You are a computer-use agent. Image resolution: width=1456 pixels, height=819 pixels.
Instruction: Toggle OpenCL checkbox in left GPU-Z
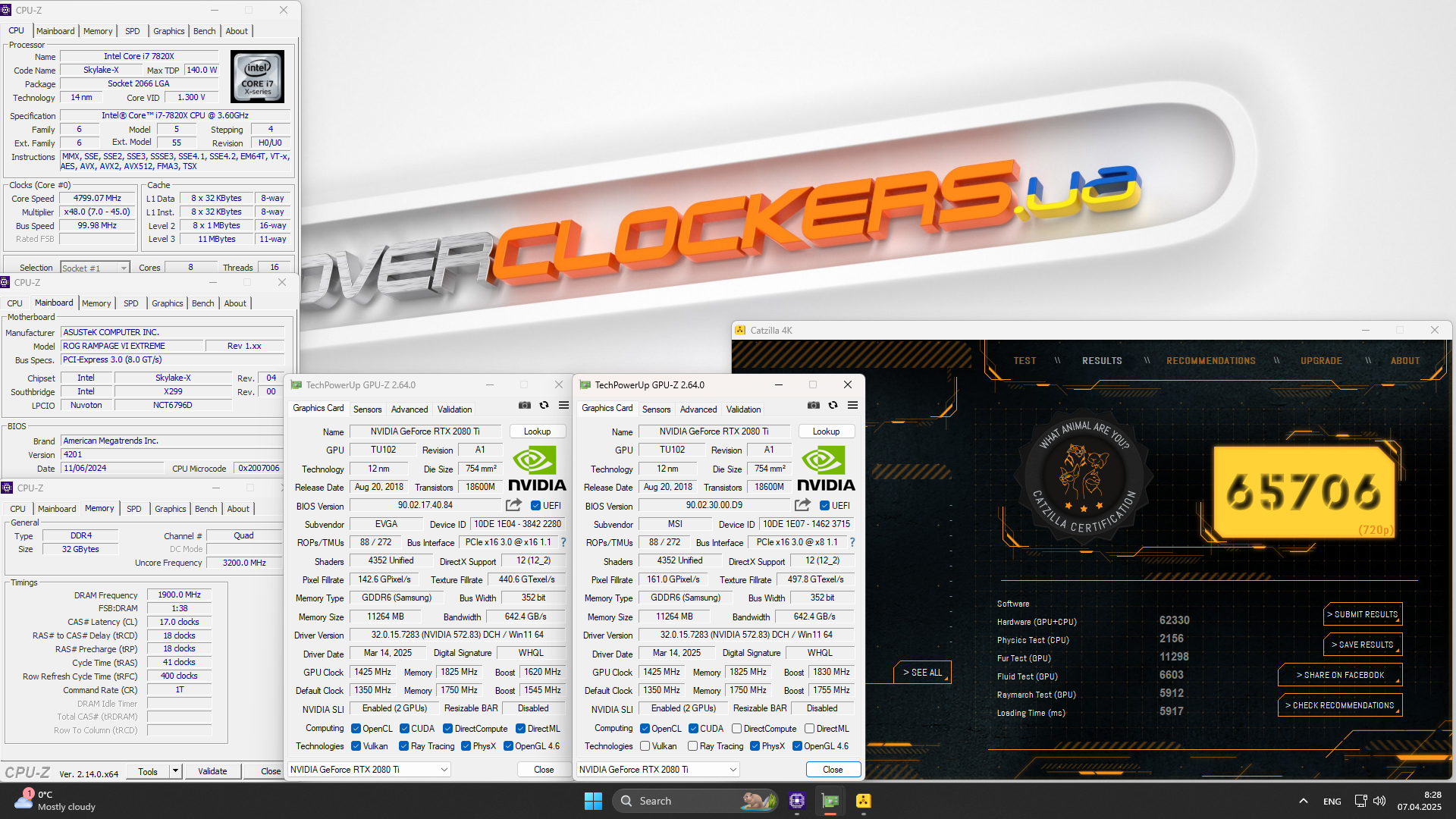(x=356, y=729)
